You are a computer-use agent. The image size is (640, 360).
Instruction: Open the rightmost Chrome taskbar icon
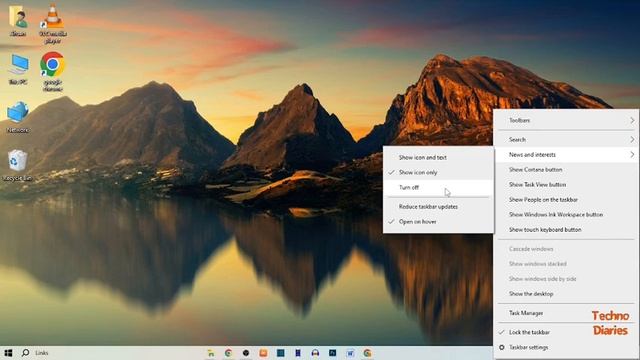tap(367, 353)
